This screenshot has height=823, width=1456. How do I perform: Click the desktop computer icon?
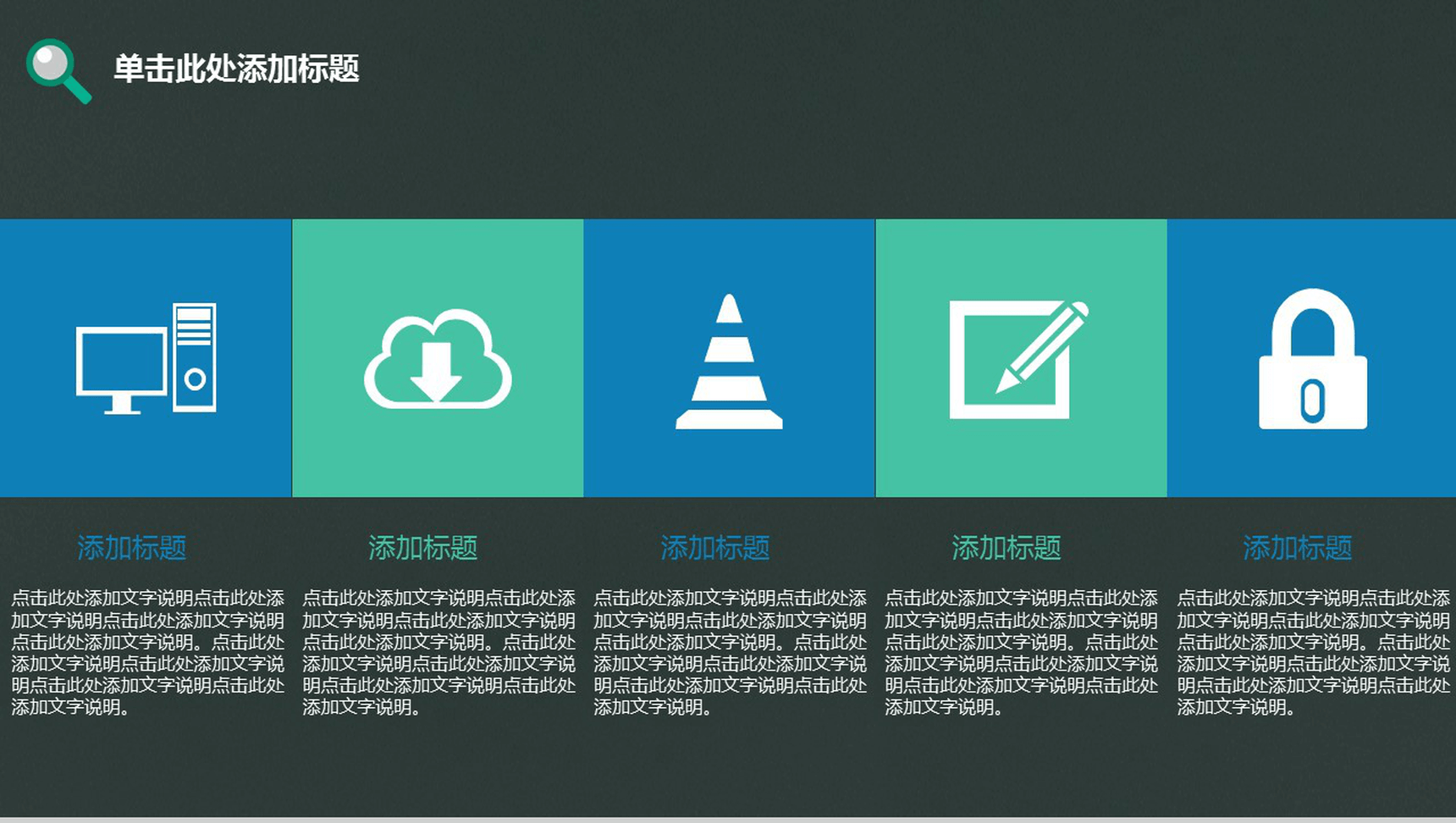146,358
